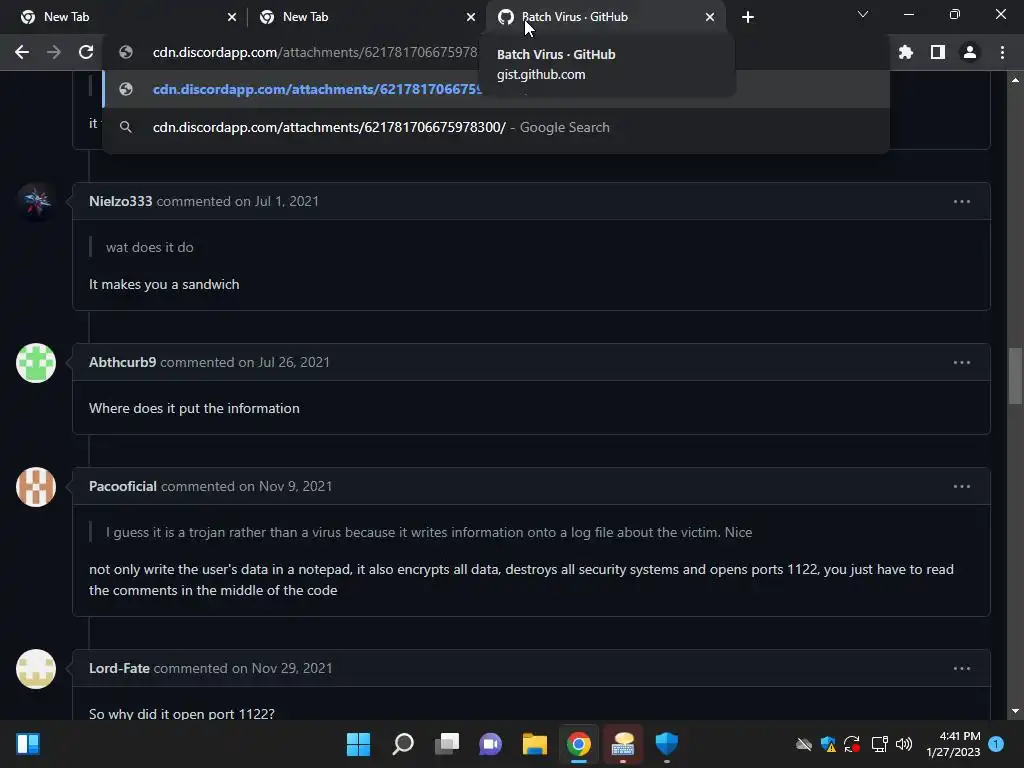The height and width of the screenshot is (768, 1024).
Task: Click the Windows Security warning tray icon
Action: [828, 744]
